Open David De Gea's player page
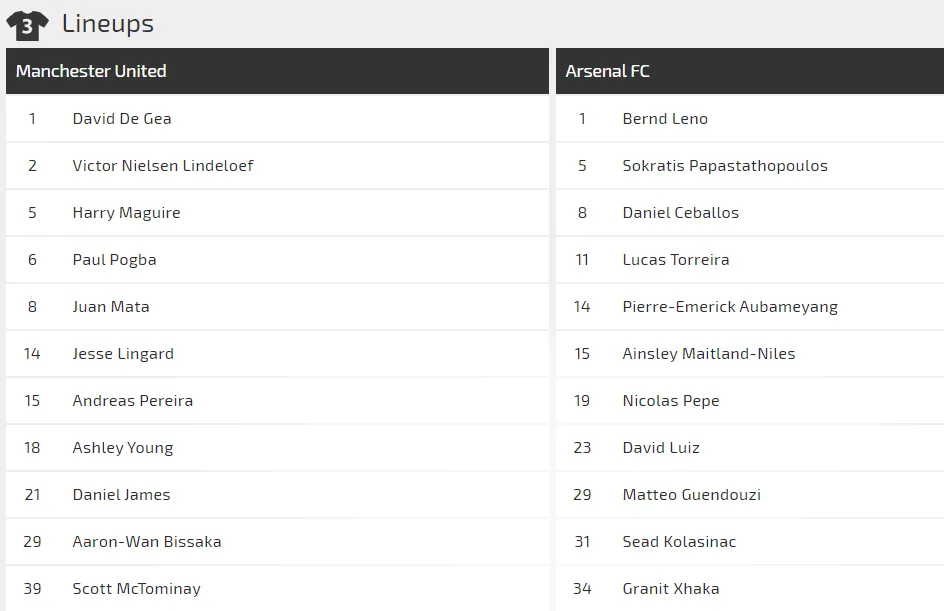The width and height of the screenshot is (944, 611). 122,118
